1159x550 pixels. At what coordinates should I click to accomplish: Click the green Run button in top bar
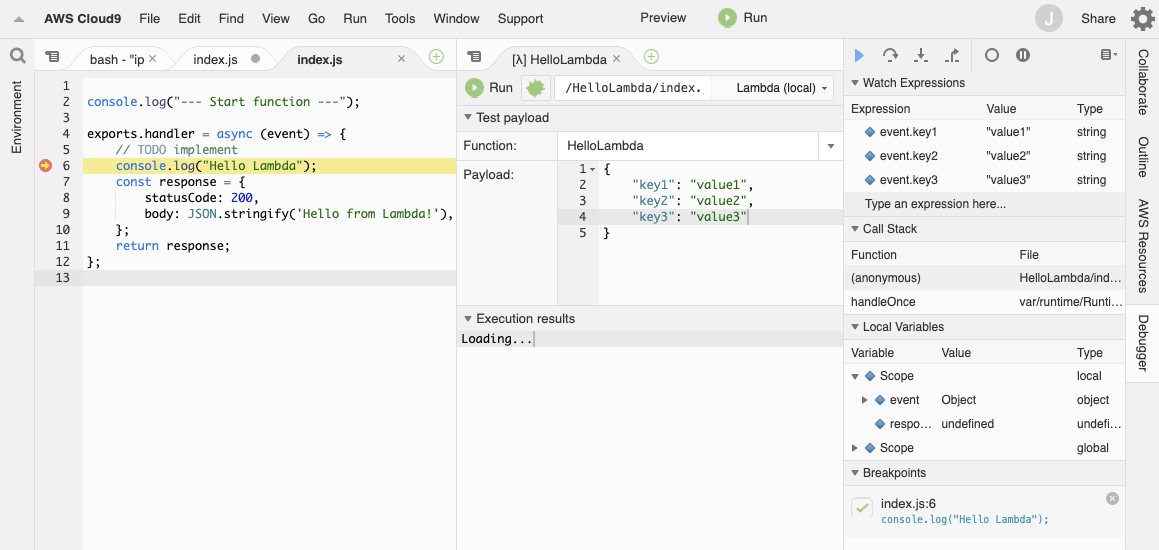[x=743, y=18]
